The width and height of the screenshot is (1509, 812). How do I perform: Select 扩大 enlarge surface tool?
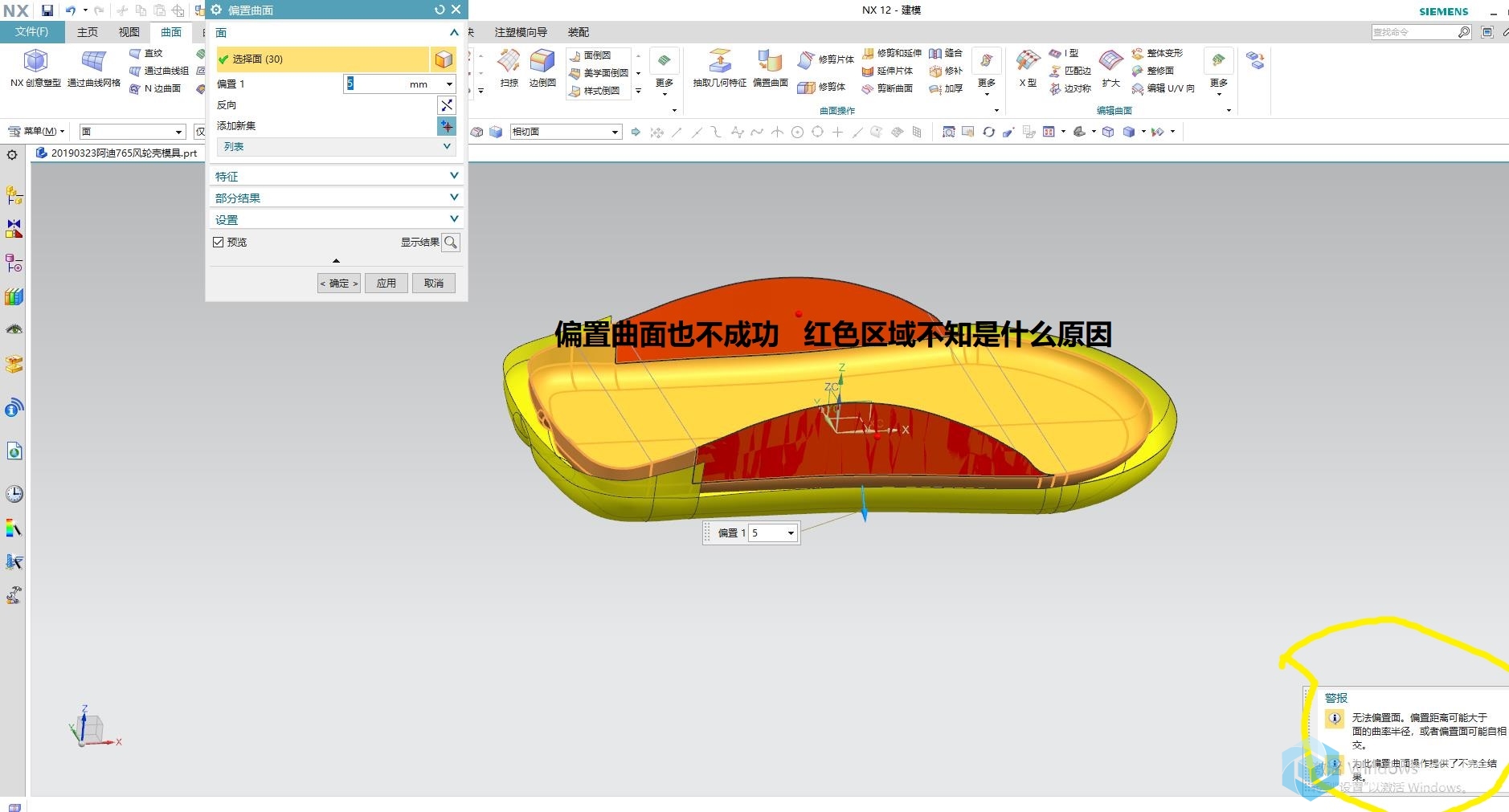point(1111,68)
